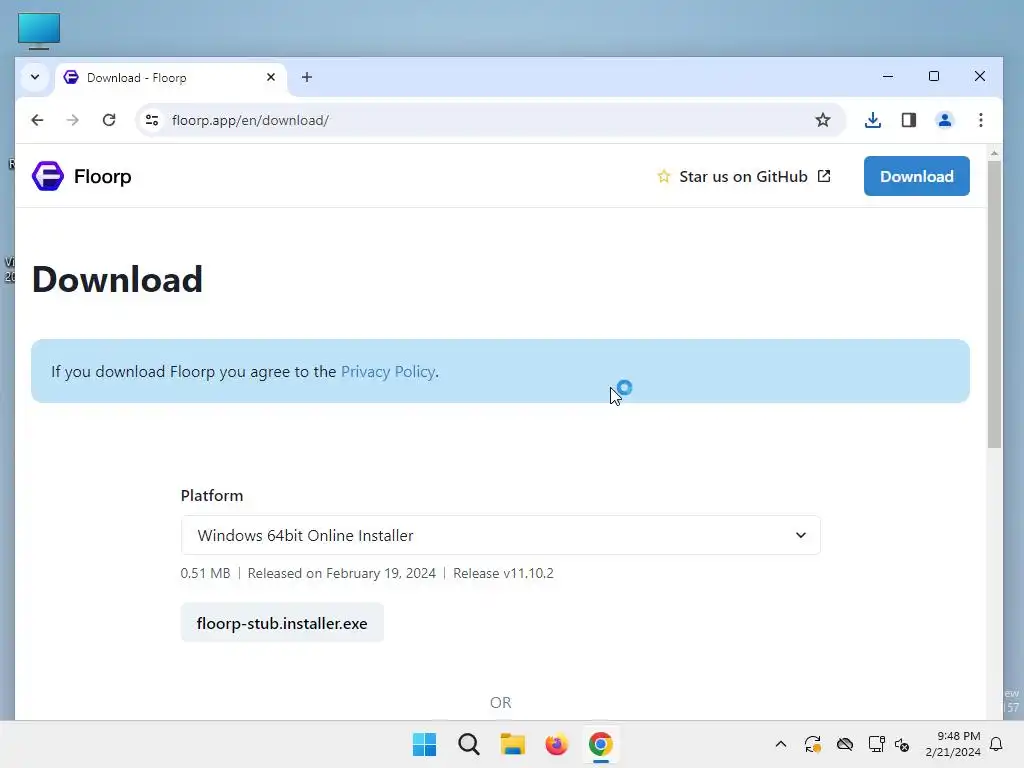Launch Firefox from taskbar

[x=556, y=744]
